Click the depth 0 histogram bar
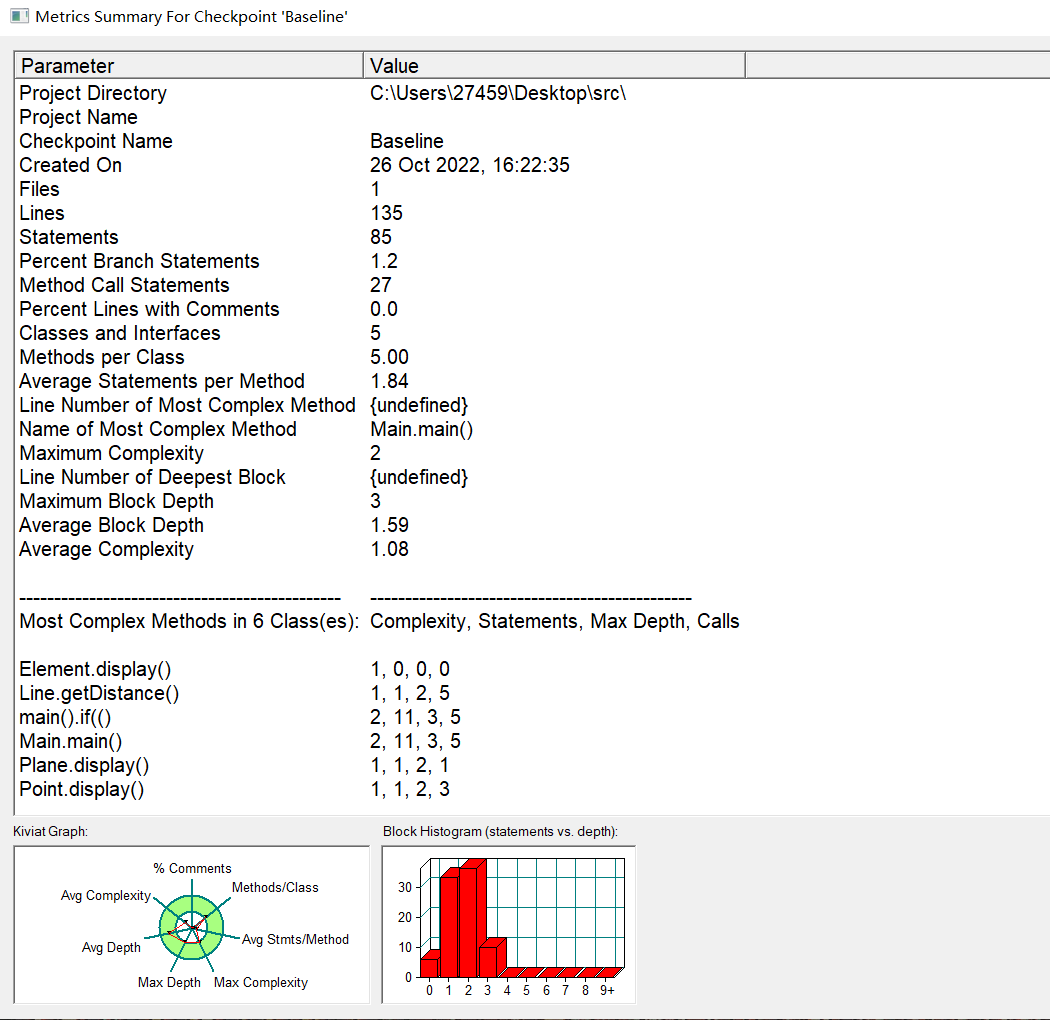This screenshot has height=1020, width=1050. [x=429, y=968]
